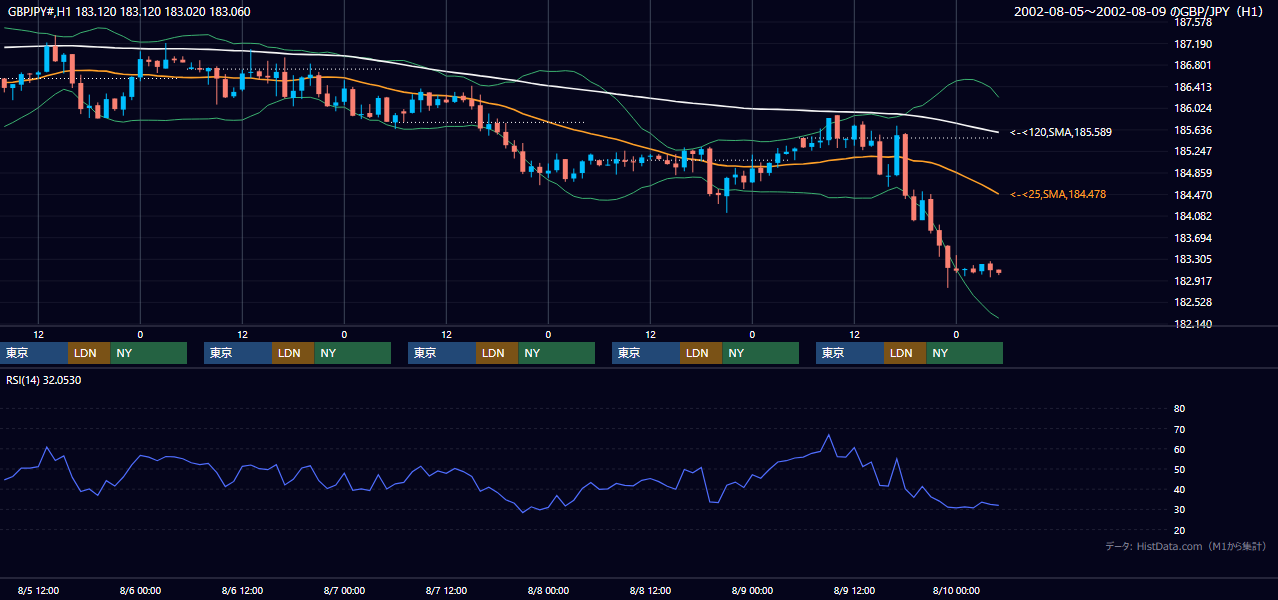The height and width of the screenshot is (600, 1278).
Task: Click RSI scale value 50
Action: click(x=1179, y=469)
